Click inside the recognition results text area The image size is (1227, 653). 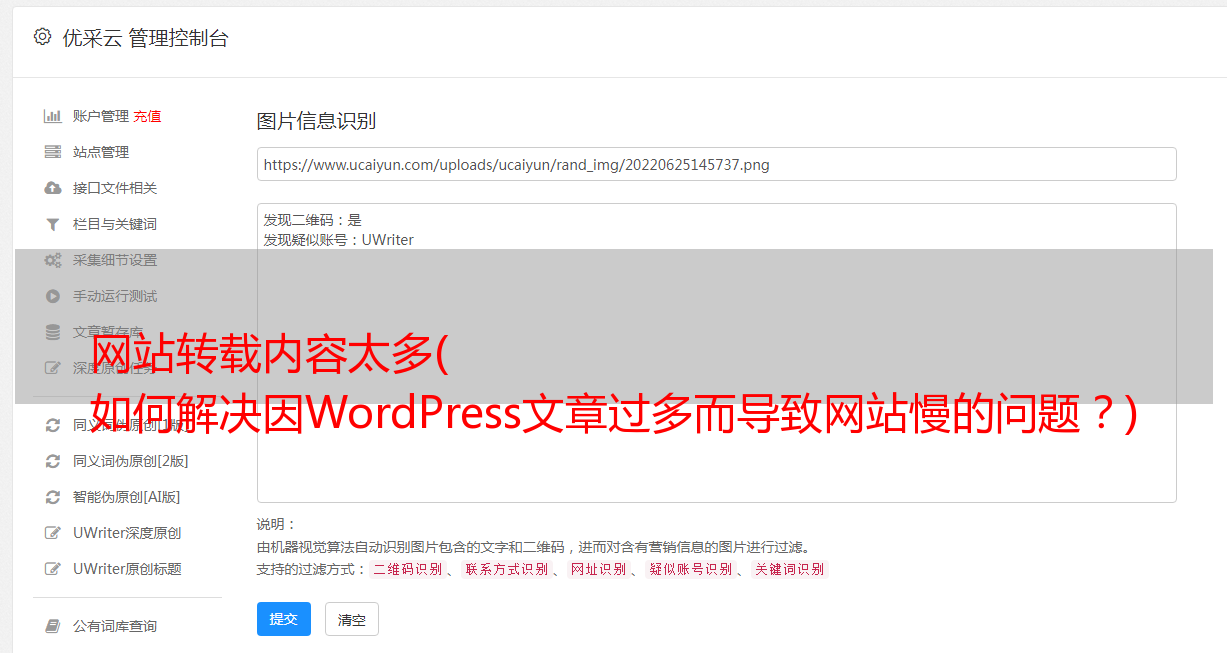point(716,353)
